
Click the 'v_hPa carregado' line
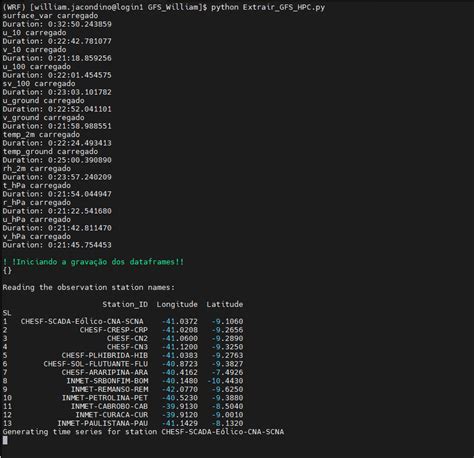point(36,237)
